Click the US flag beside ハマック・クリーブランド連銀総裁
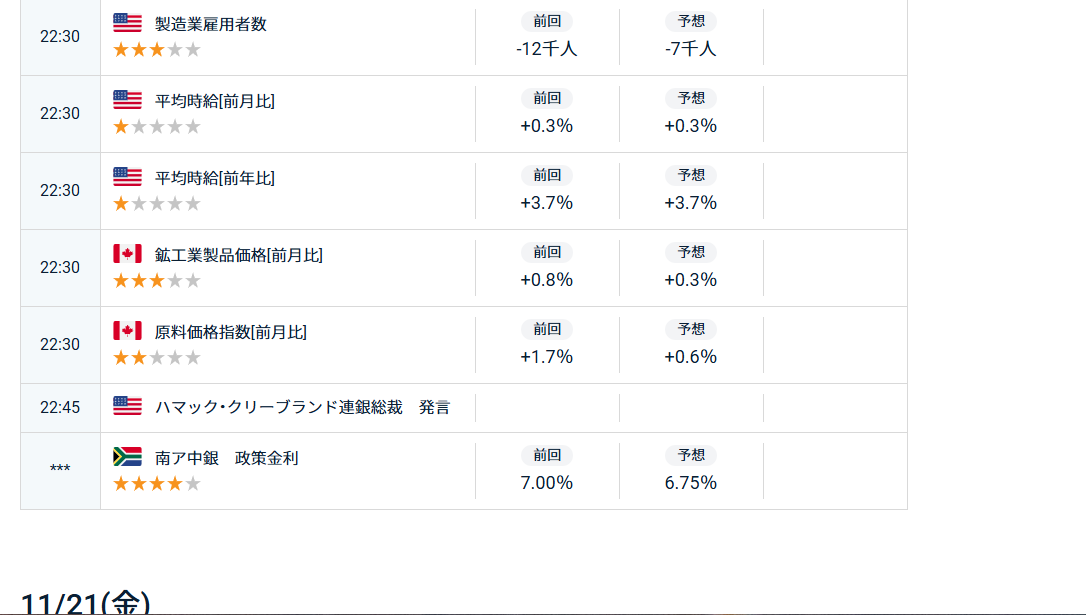The width and height of the screenshot is (1086, 615). [127, 406]
